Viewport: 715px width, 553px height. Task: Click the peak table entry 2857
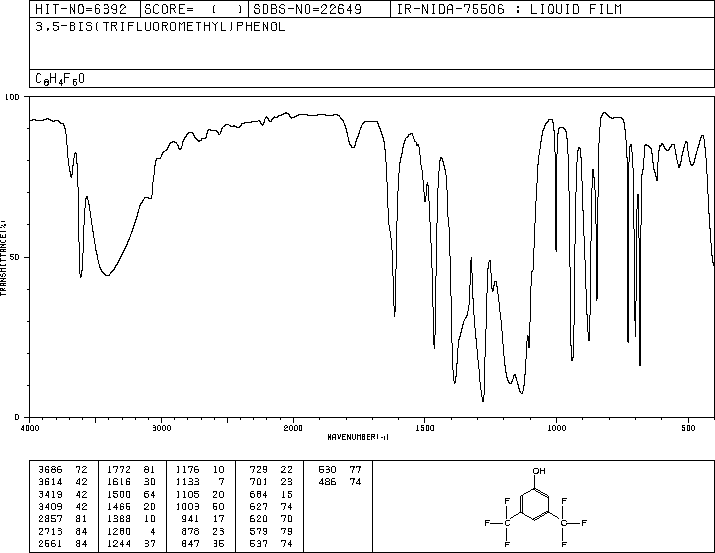(x=50, y=519)
